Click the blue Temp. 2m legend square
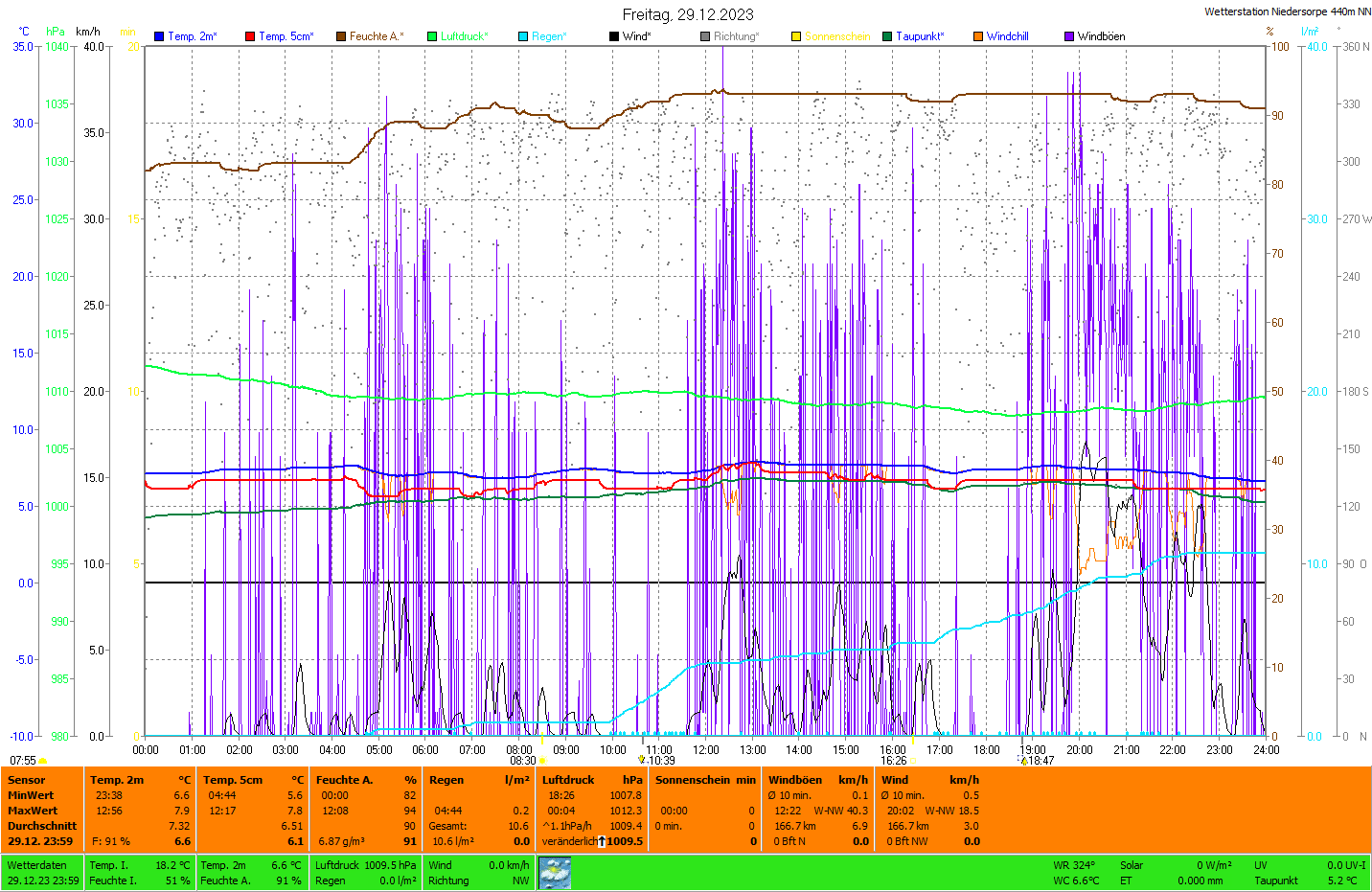Image resolution: width=1372 pixels, height=892 pixels. (x=159, y=36)
